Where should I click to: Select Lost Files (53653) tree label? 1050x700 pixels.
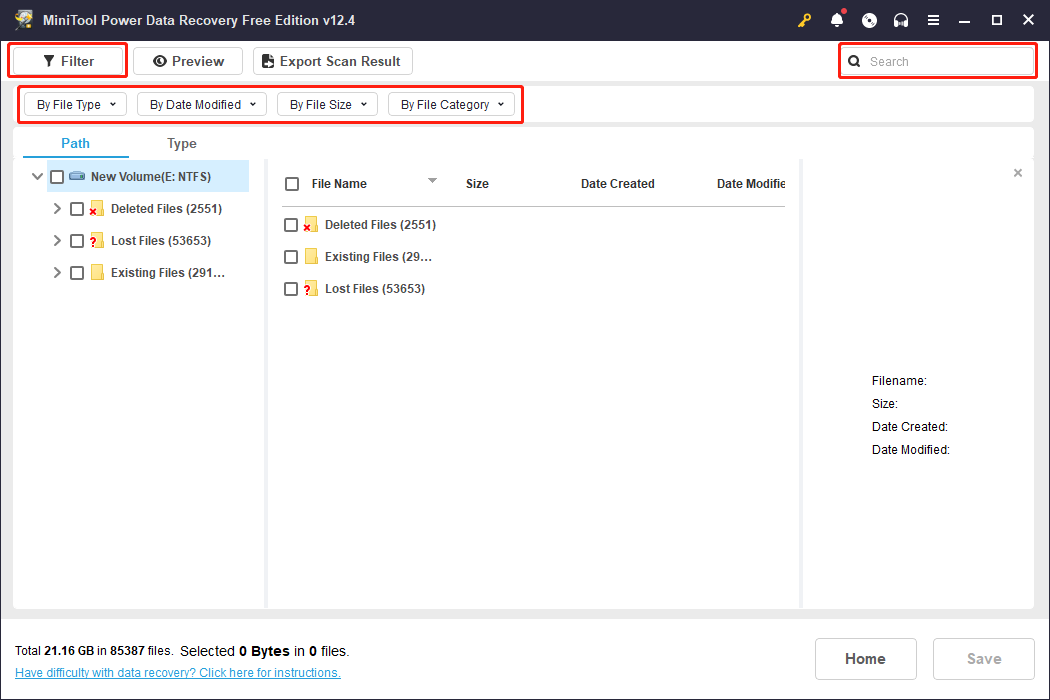tap(161, 240)
